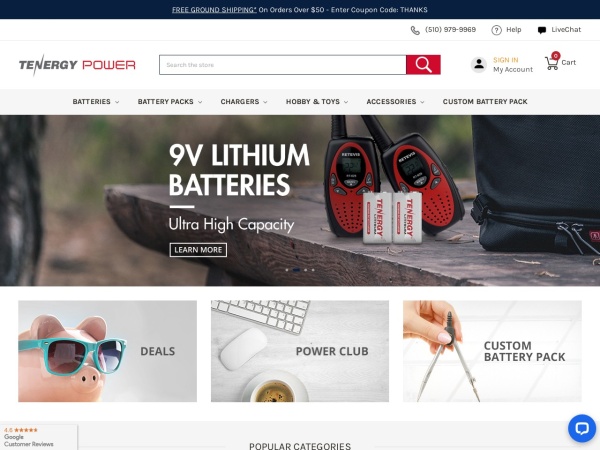600x450 pixels.
Task: Open the blue chat widget bubble
Action: point(582,428)
